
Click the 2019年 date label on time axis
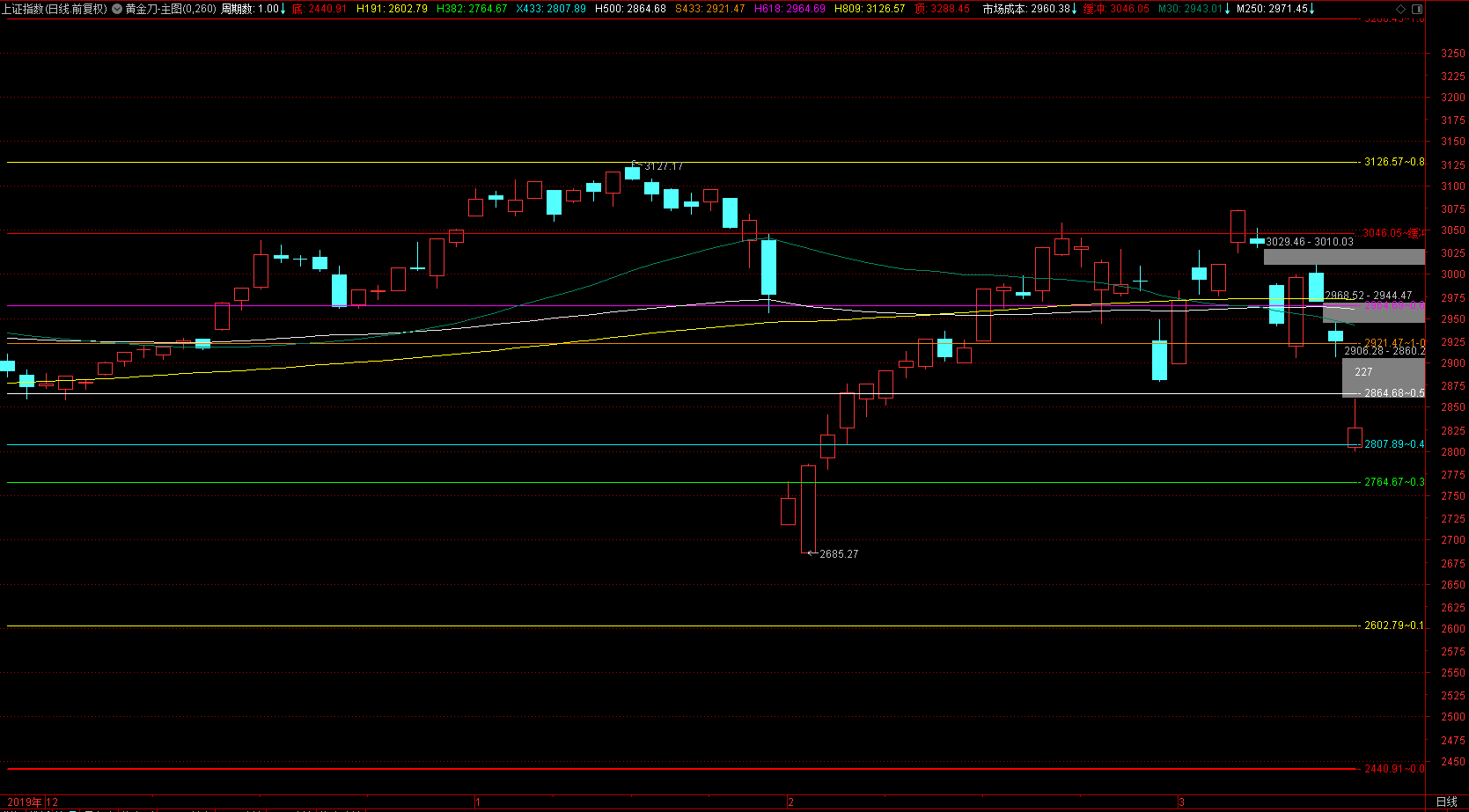tap(25, 802)
